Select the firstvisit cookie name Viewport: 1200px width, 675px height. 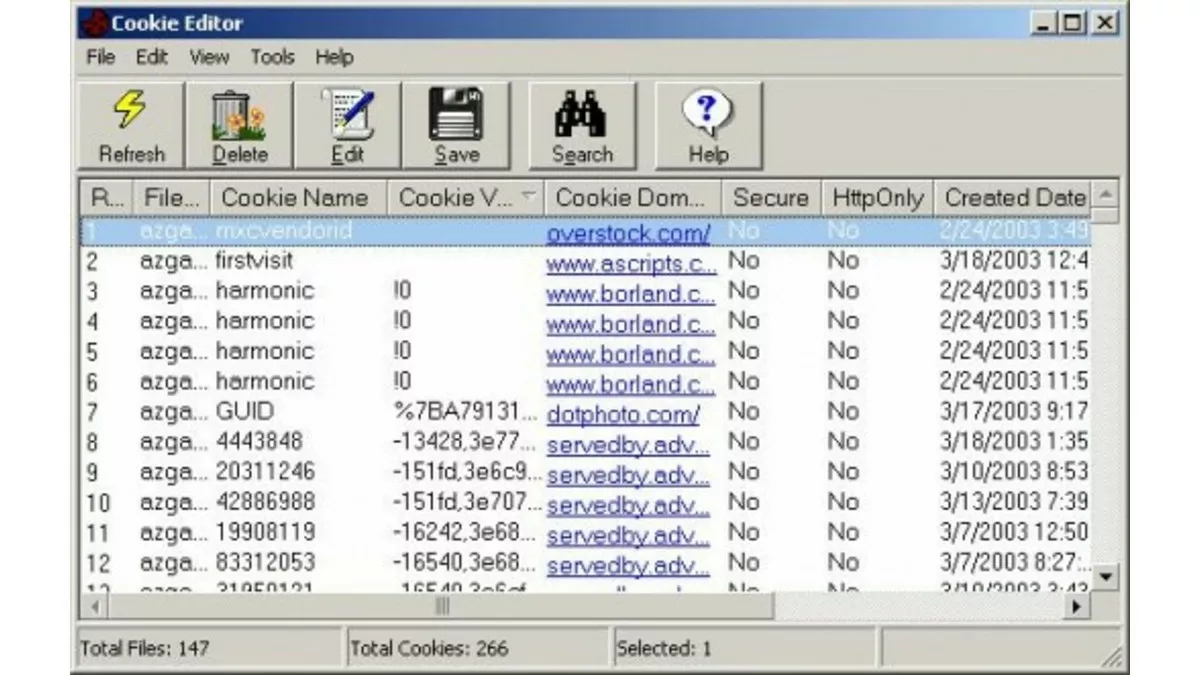point(255,261)
